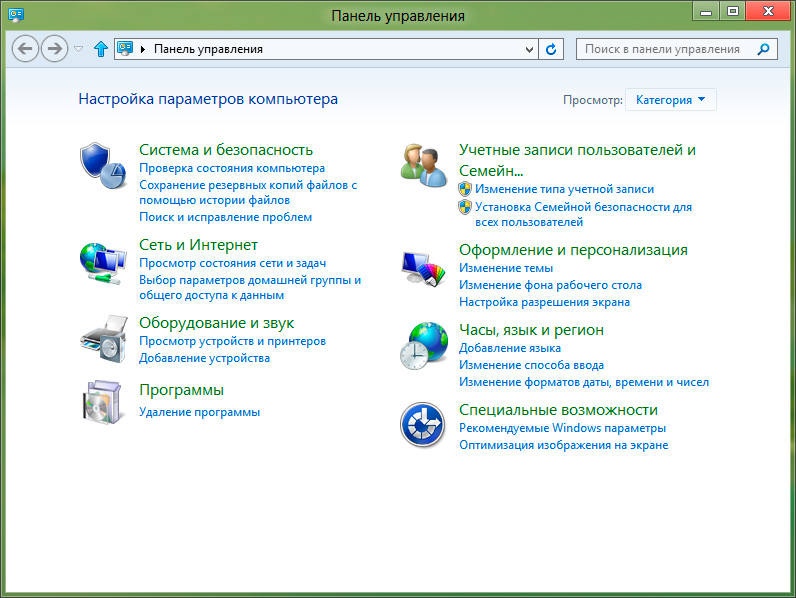This screenshot has height=598, width=796.
Task: Click the Clock, Language and Region icon
Action: (423, 345)
